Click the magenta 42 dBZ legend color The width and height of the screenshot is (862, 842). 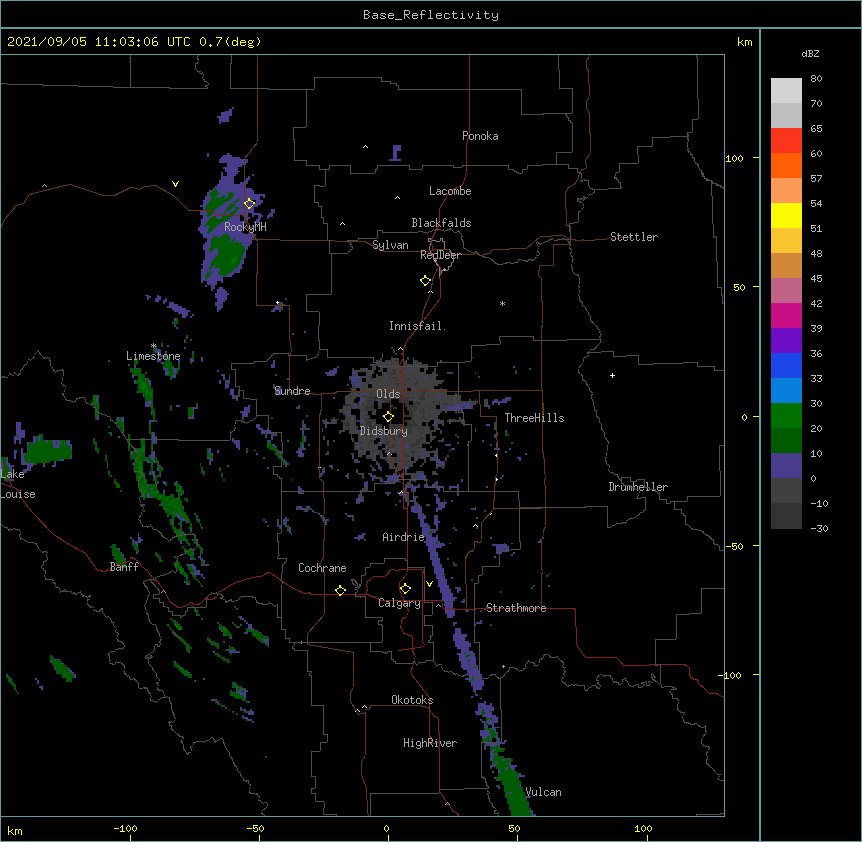pyautogui.click(x=786, y=315)
